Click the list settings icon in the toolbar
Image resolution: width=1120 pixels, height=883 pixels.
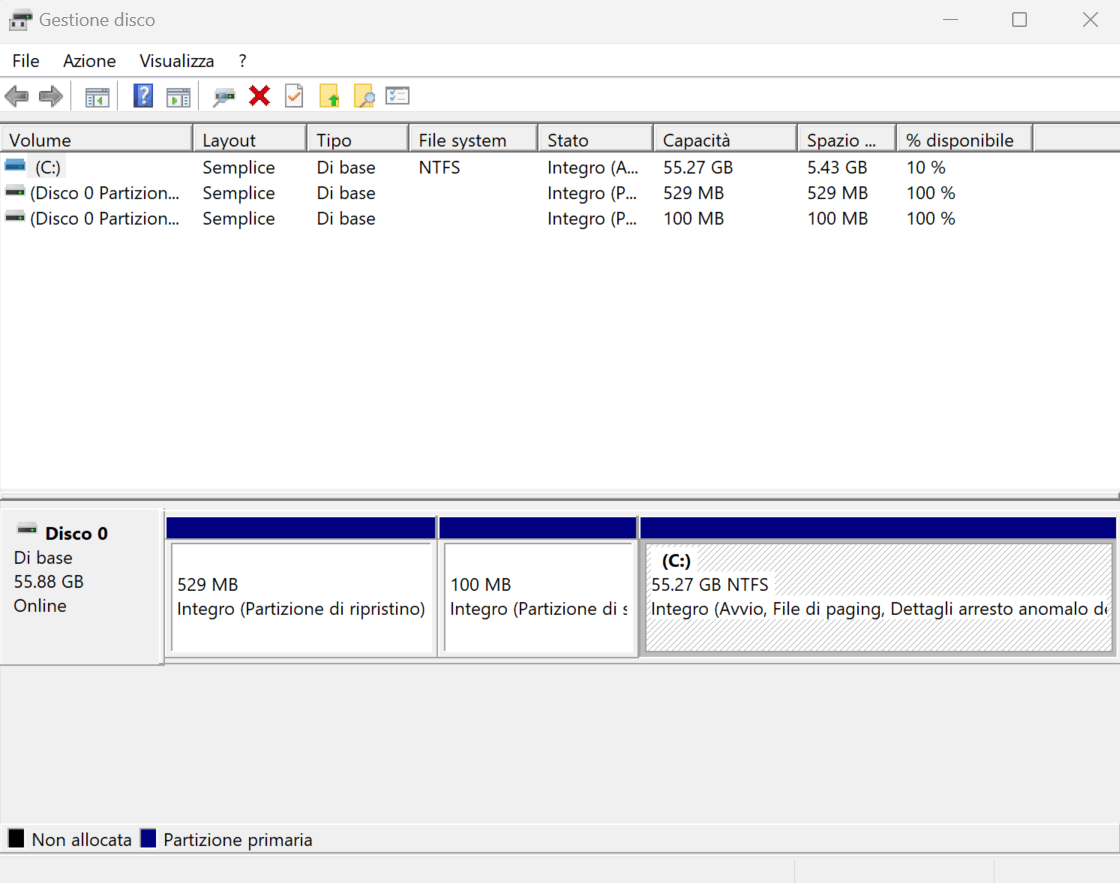397,96
